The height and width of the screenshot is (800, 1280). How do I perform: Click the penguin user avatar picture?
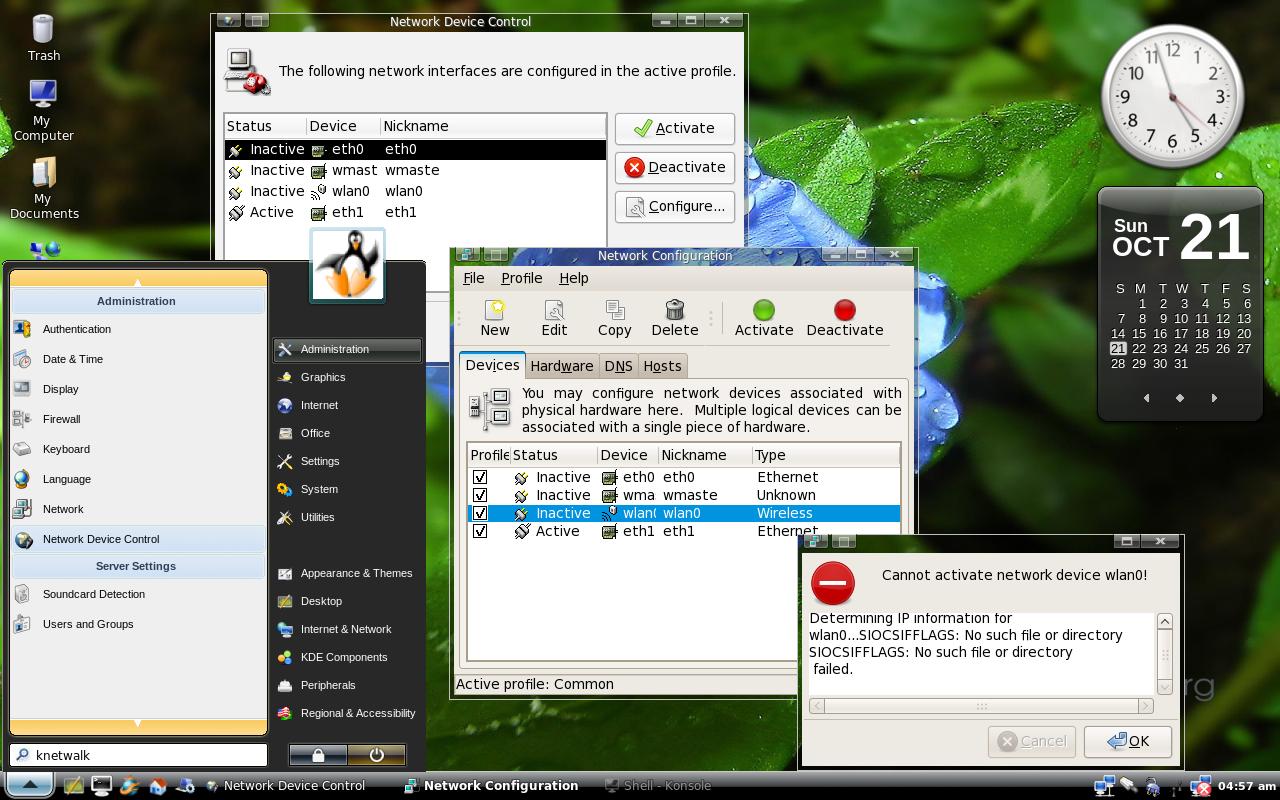pos(347,265)
